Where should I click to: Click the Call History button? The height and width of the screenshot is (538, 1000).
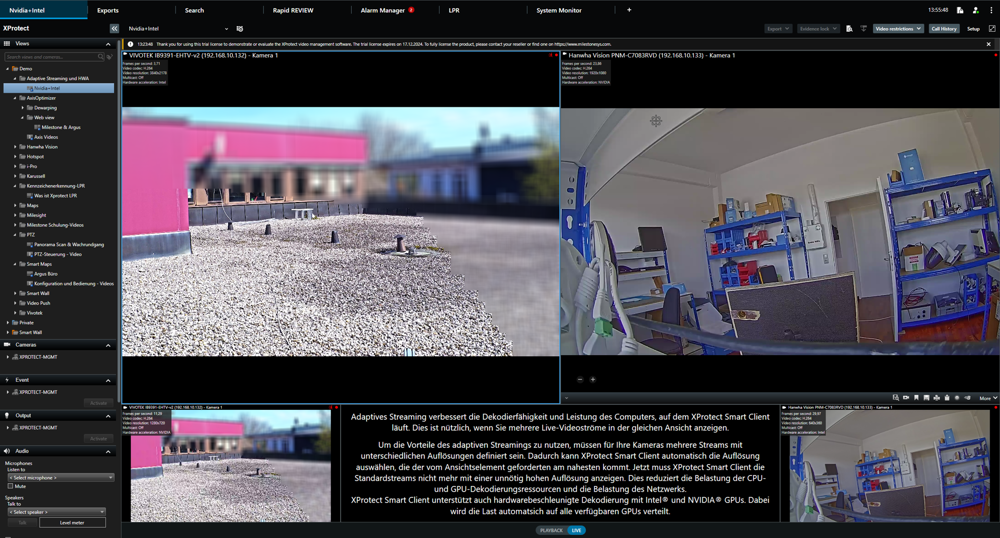tap(943, 29)
